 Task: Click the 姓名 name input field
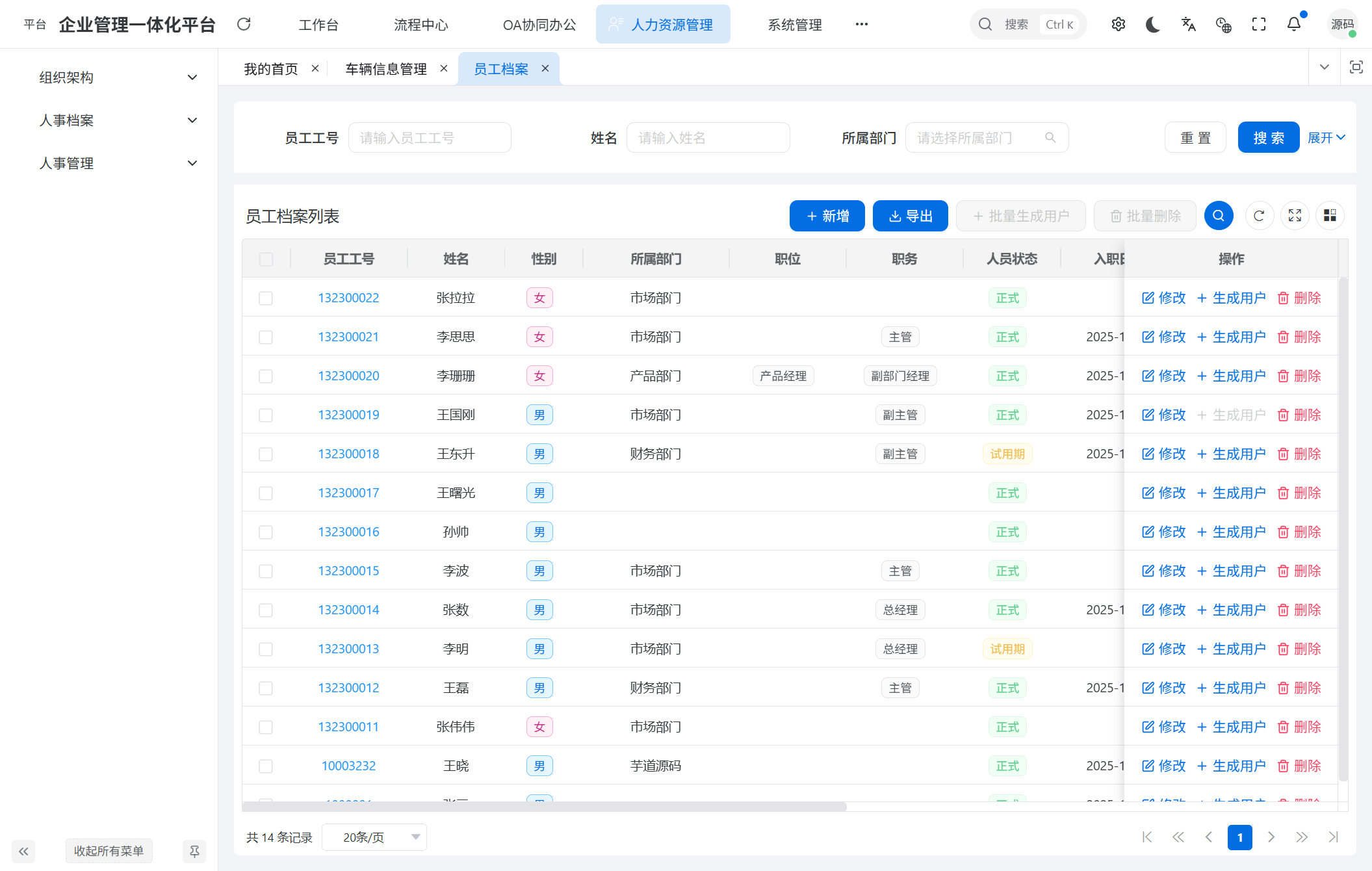708,137
